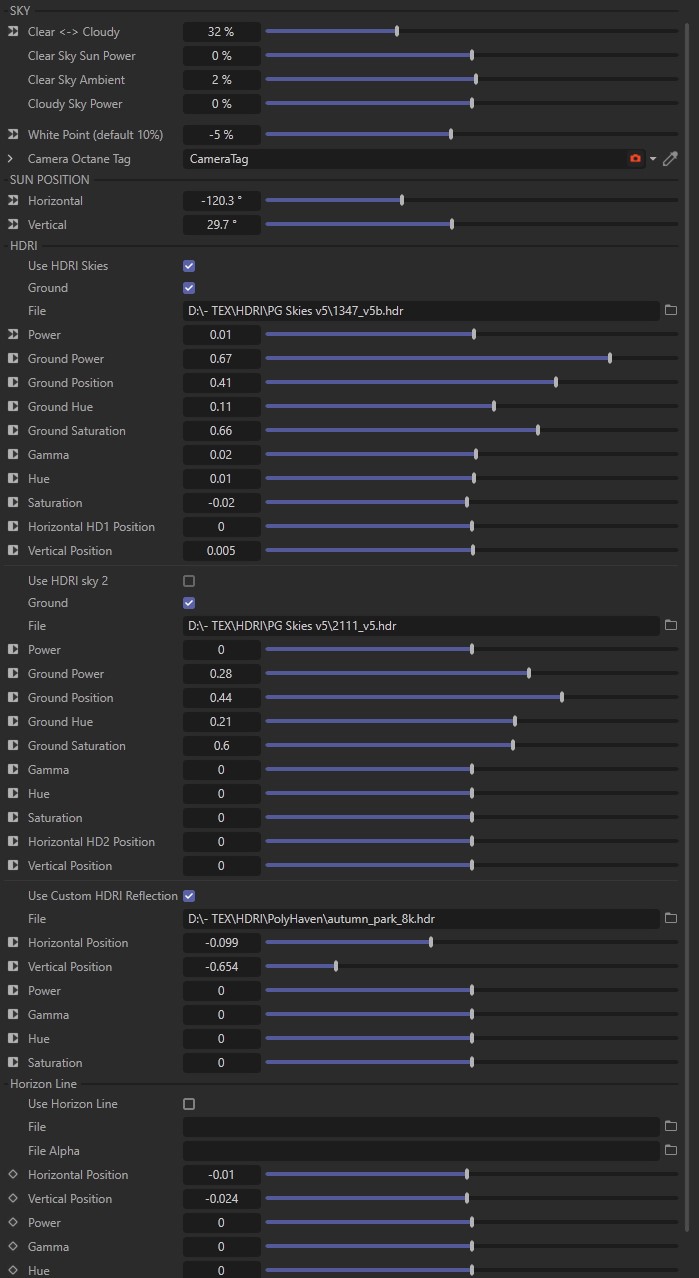The image size is (699, 1278).
Task: Click keyframe icon beside Ground Power 0.67
Action: (13, 359)
